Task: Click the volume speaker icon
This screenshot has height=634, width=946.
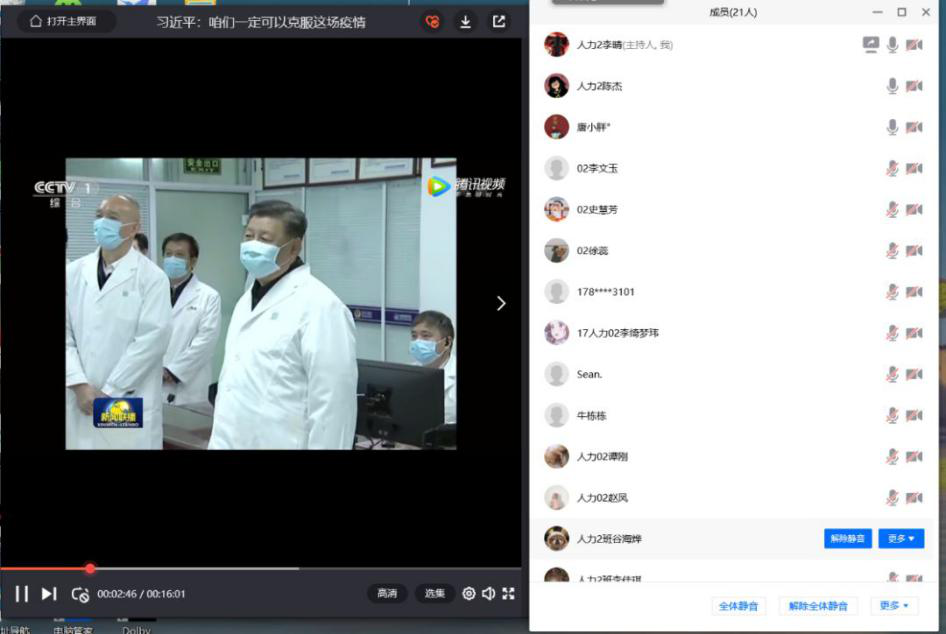Action: (x=488, y=594)
